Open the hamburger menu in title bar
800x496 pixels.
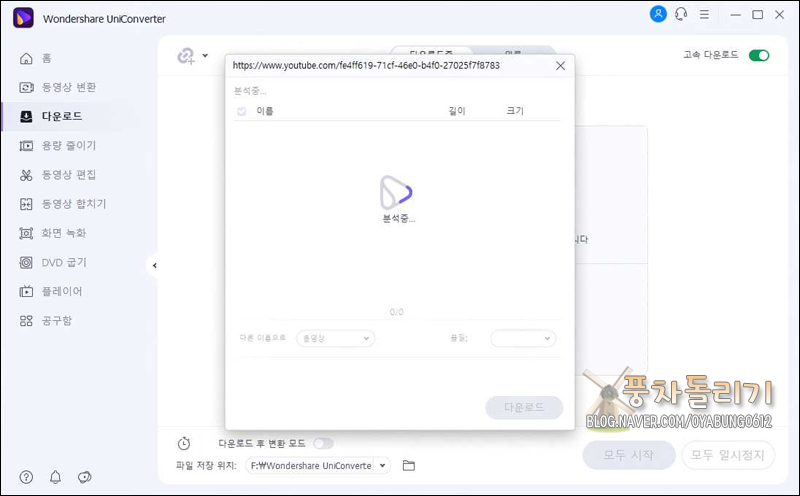pos(704,14)
